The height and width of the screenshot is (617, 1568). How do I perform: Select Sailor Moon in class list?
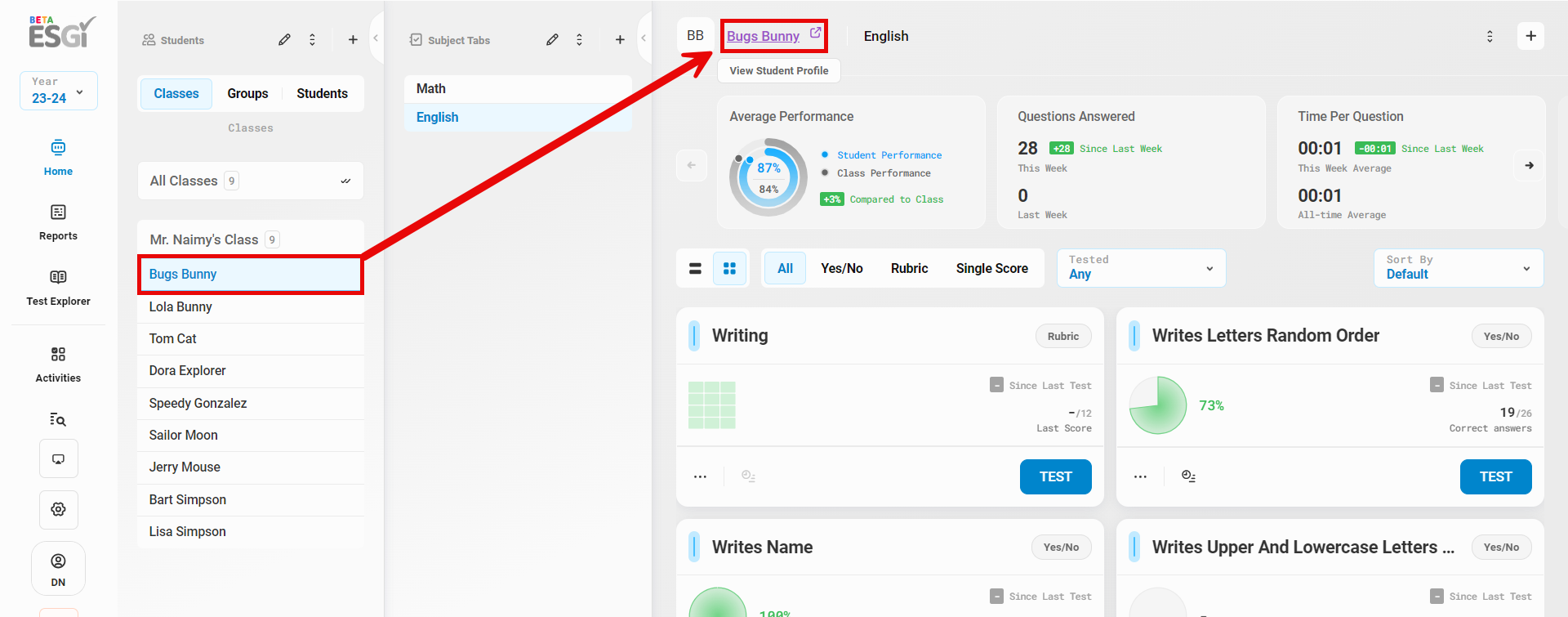[250, 435]
